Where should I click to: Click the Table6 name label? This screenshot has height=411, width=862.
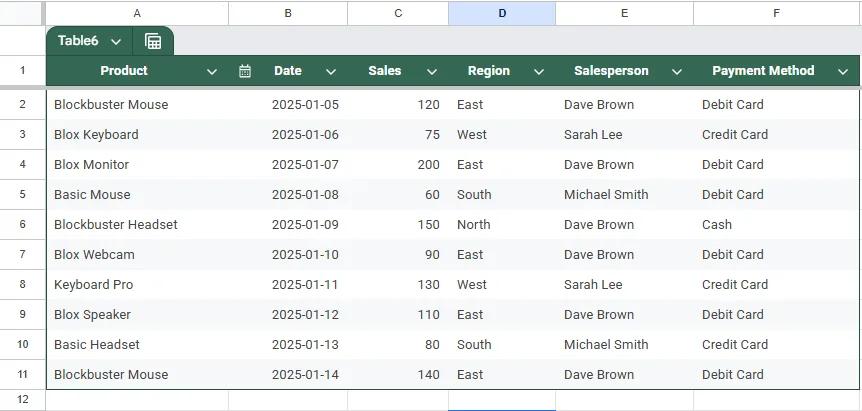(78, 41)
